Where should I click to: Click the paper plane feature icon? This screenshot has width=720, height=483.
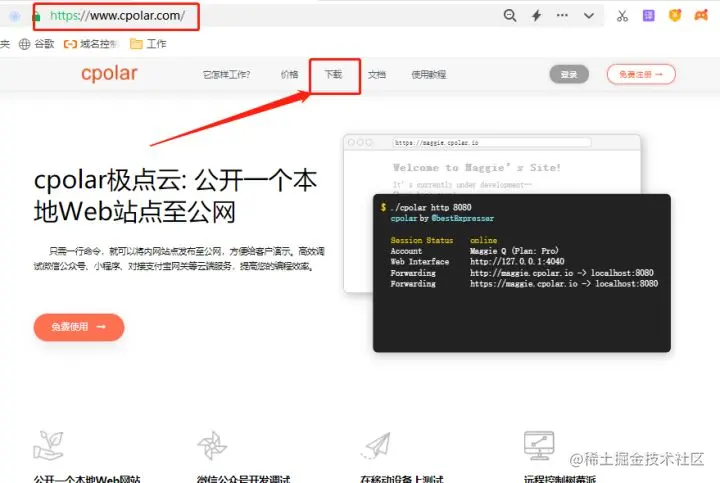tap(376, 445)
